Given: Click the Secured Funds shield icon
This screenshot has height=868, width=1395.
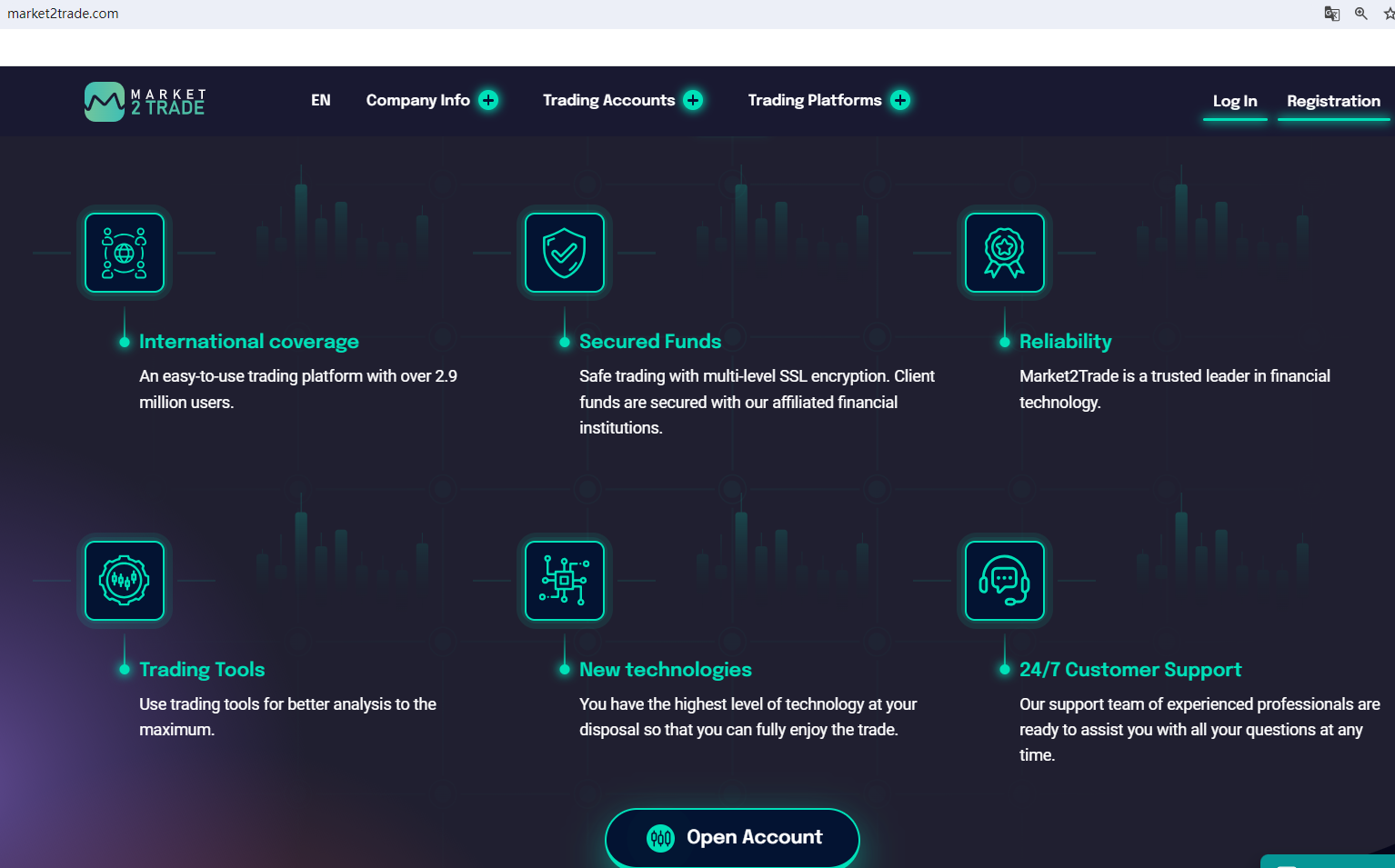Looking at the screenshot, I should [565, 253].
